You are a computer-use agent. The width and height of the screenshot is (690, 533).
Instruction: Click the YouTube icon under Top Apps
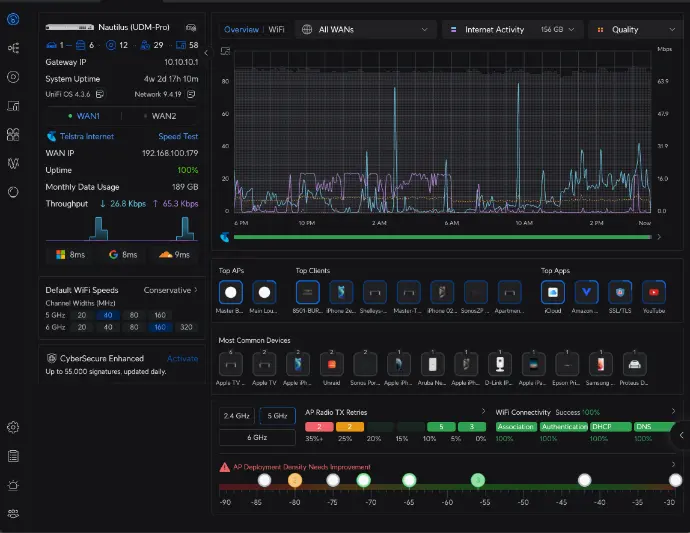point(655,292)
